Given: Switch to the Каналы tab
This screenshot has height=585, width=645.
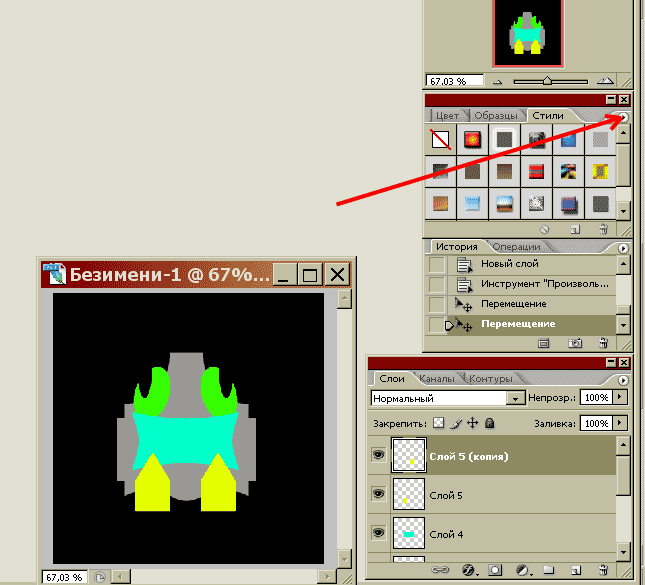Looking at the screenshot, I should tap(437, 378).
